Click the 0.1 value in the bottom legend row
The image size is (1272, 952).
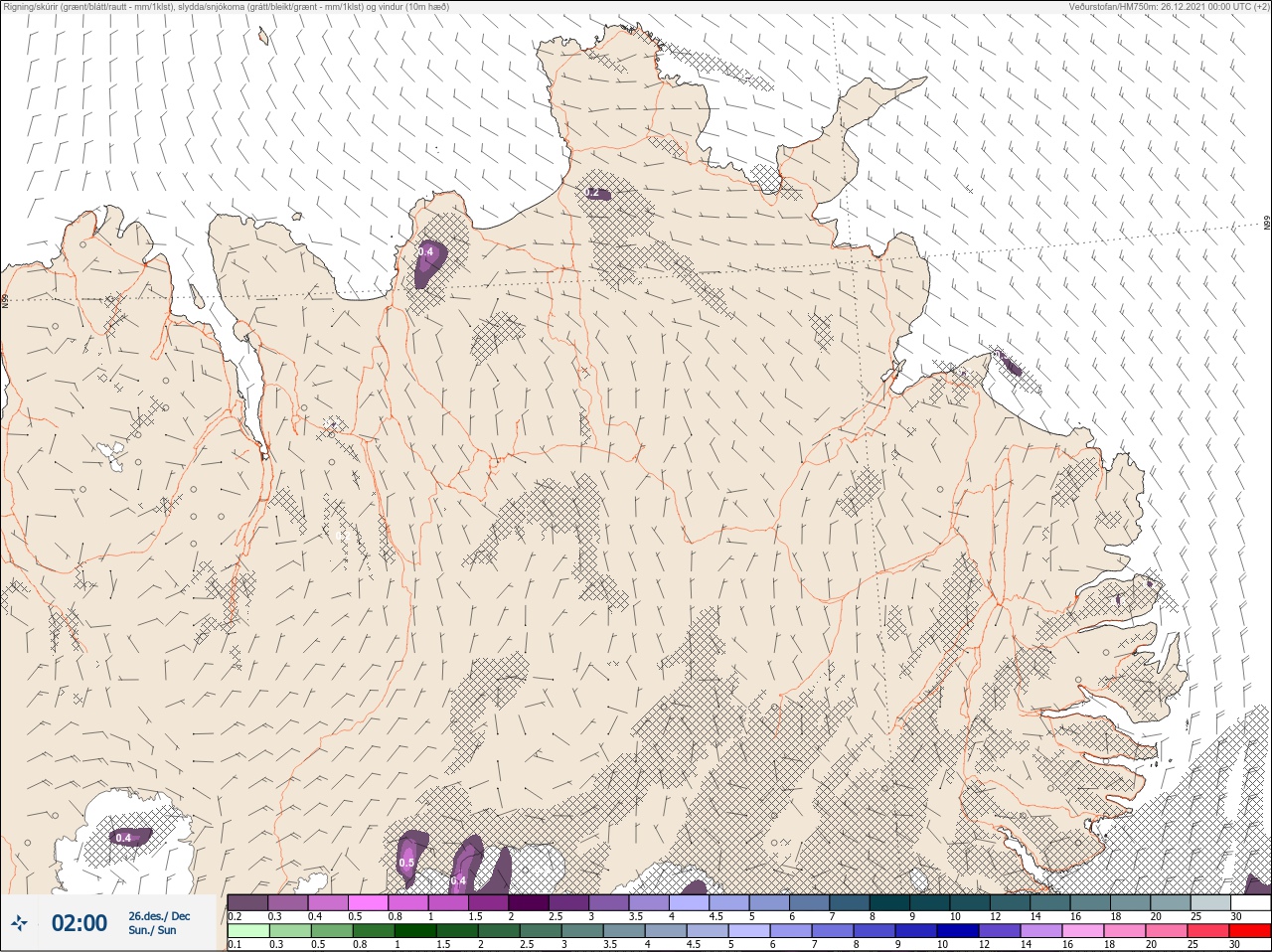click(235, 944)
